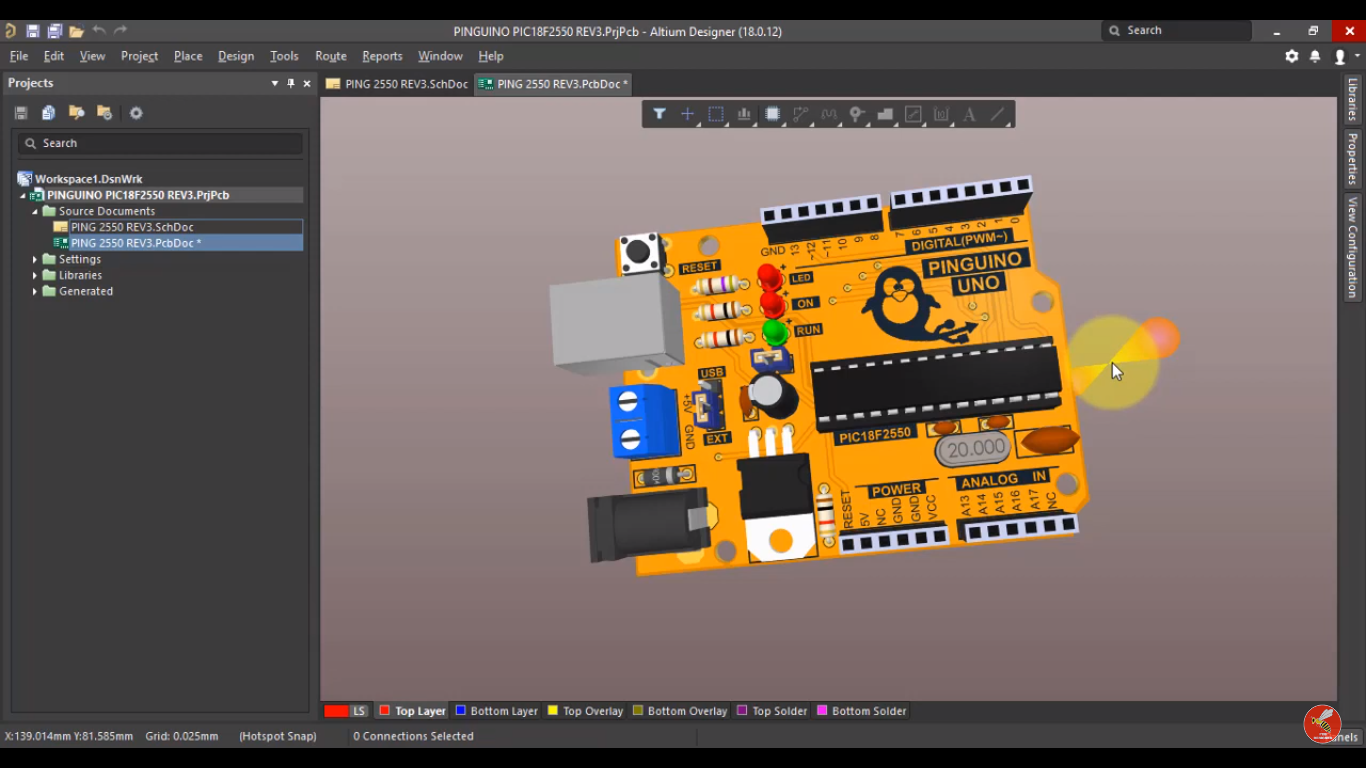This screenshot has height=768, width=1366.
Task: Open a document with the folder icon
Action: coord(76,31)
